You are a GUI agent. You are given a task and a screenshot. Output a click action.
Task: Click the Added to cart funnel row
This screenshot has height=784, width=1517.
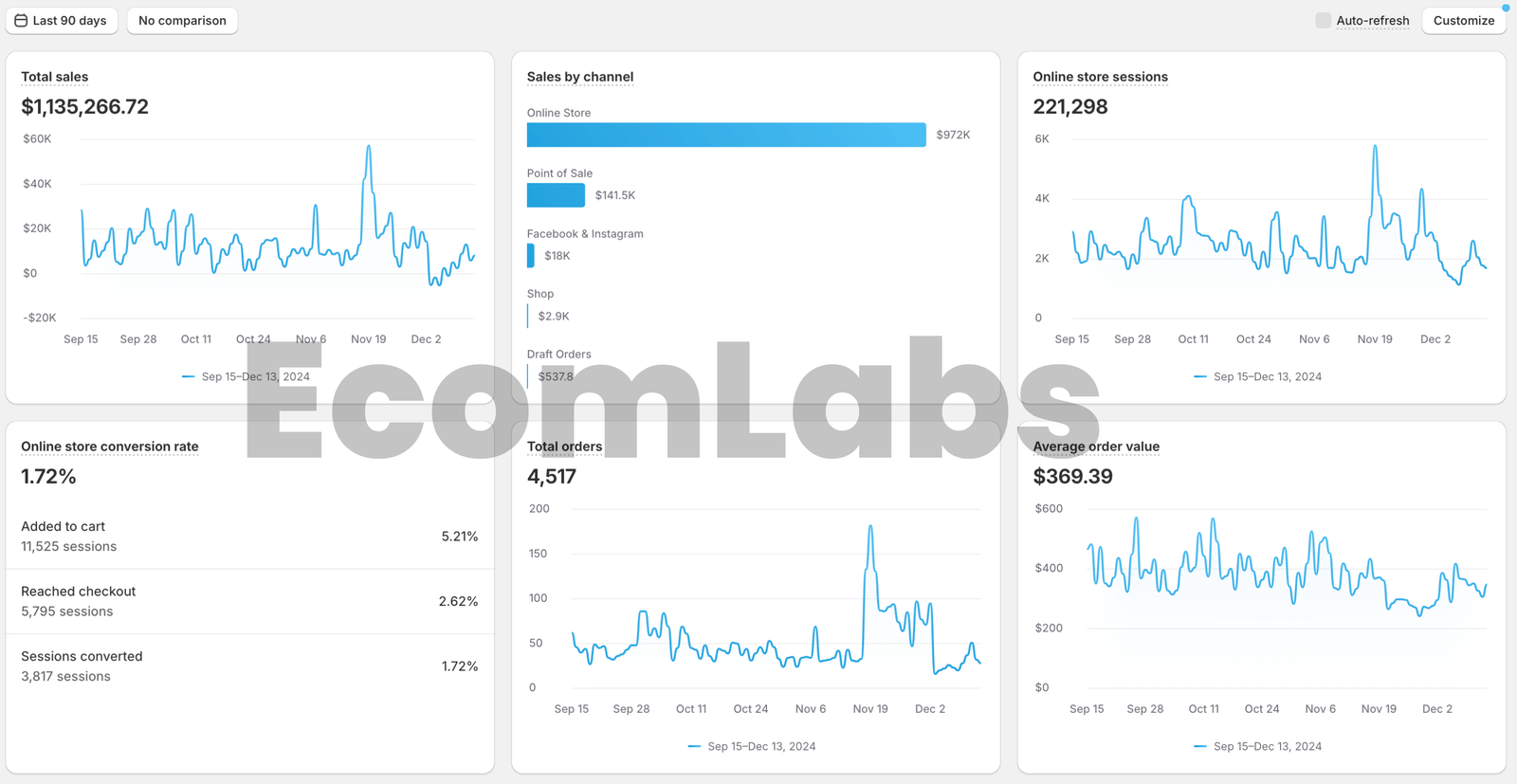[249, 537]
